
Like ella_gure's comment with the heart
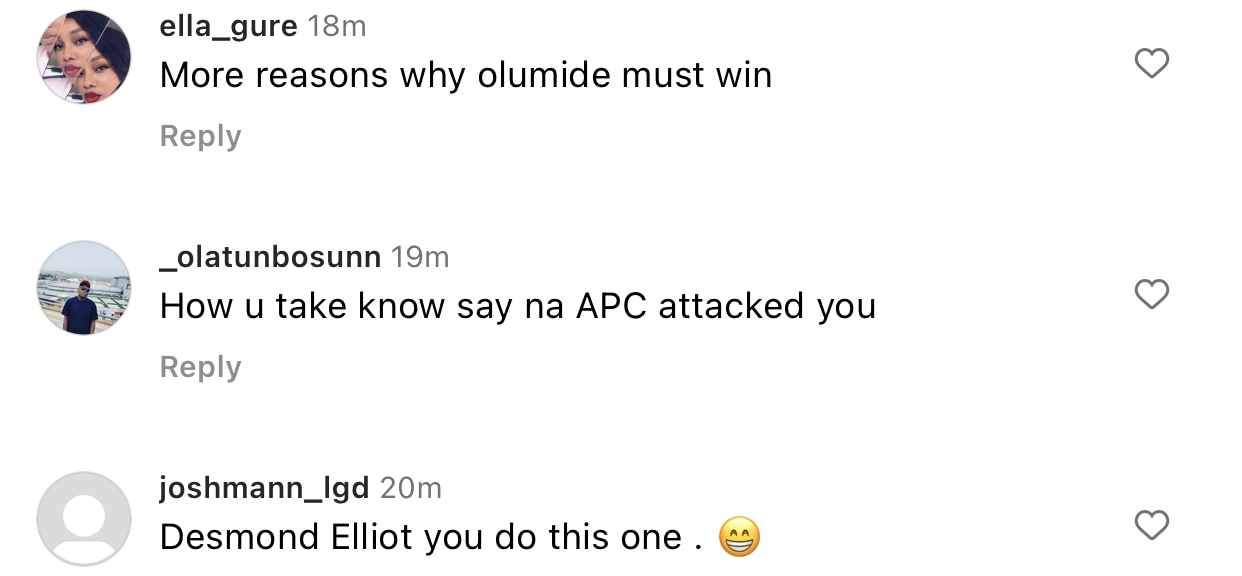[x=1152, y=64]
